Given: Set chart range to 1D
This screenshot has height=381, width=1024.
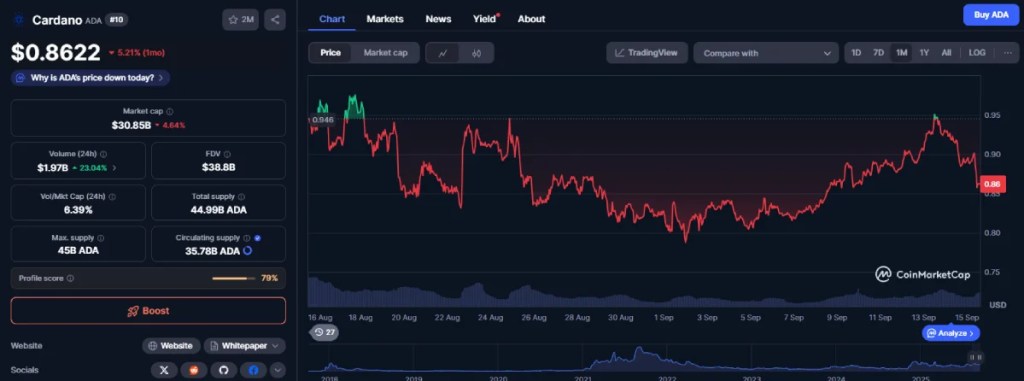Looking at the screenshot, I should [856, 53].
